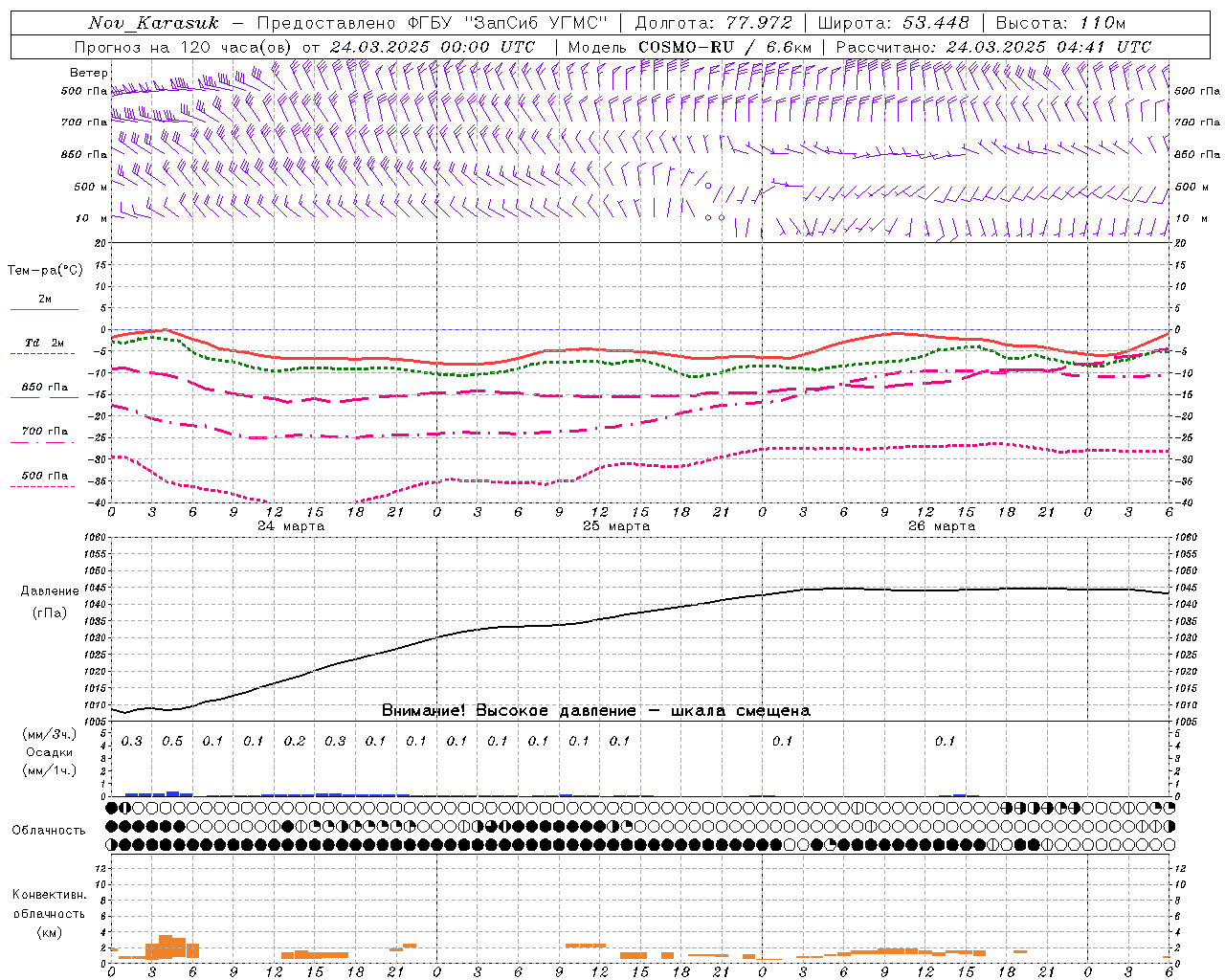Click the 500 гПа temperature legend entry
The image size is (1225, 980).
[44, 479]
